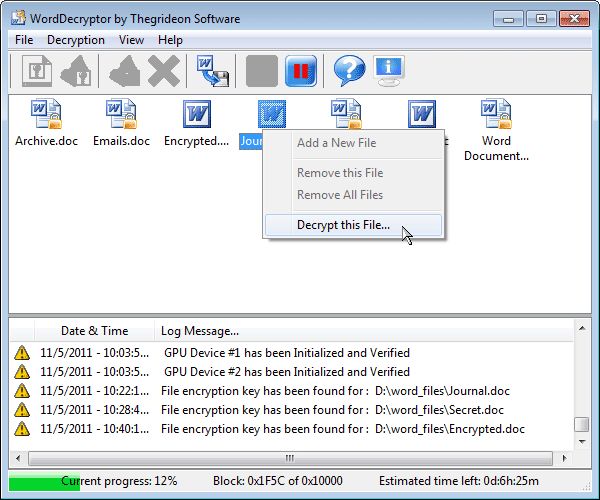600x500 pixels.
Task: Click the 'Block: 0x1F5C of 0x10000' status text
Action: pyautogui.click(x=278, y=481)
